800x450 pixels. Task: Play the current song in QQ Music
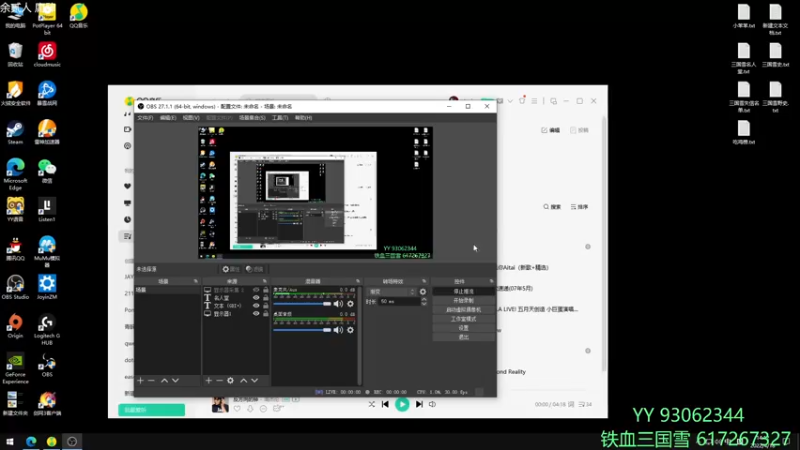pyautogui.click(x=402, y=404)
